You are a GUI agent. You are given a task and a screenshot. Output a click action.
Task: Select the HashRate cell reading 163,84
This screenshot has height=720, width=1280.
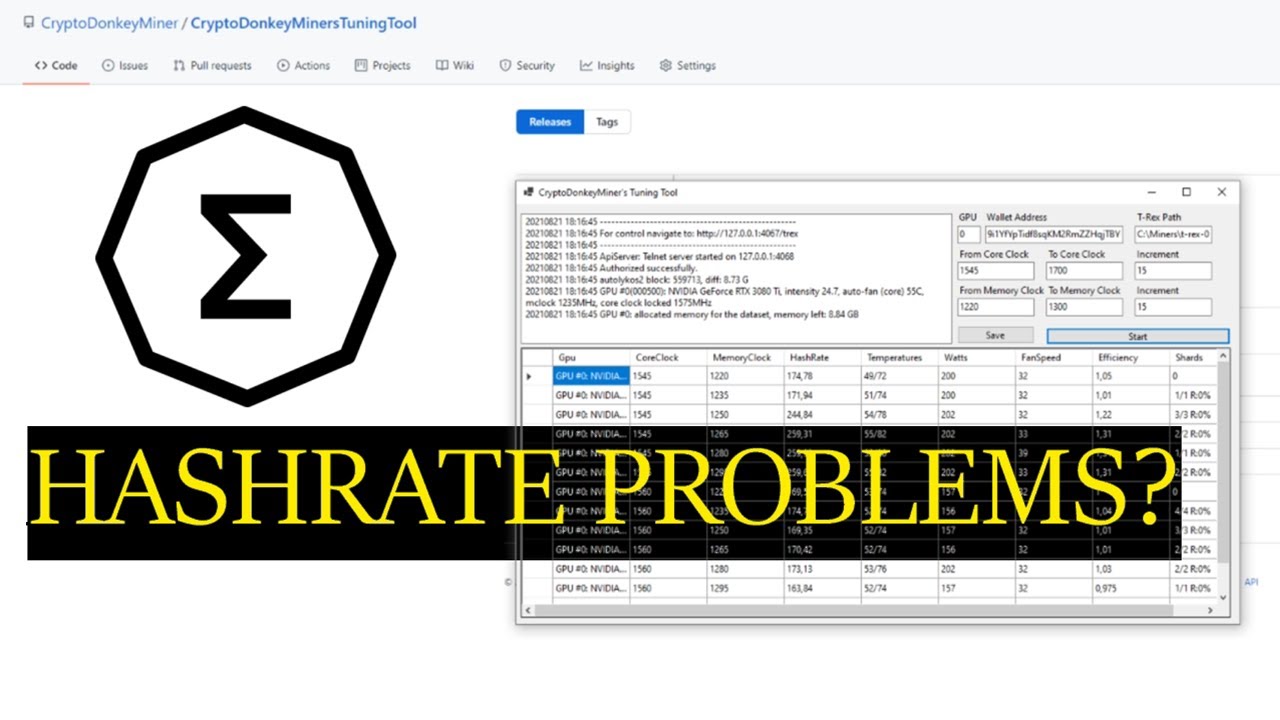[822, 588]
